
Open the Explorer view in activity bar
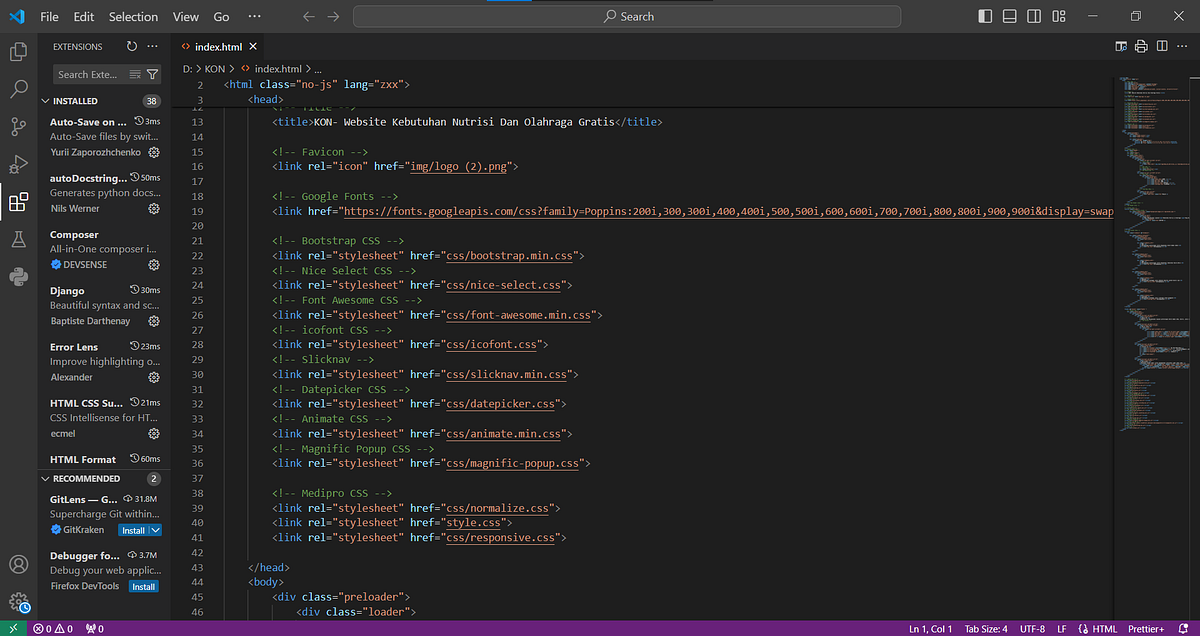[x=18, y=52]
